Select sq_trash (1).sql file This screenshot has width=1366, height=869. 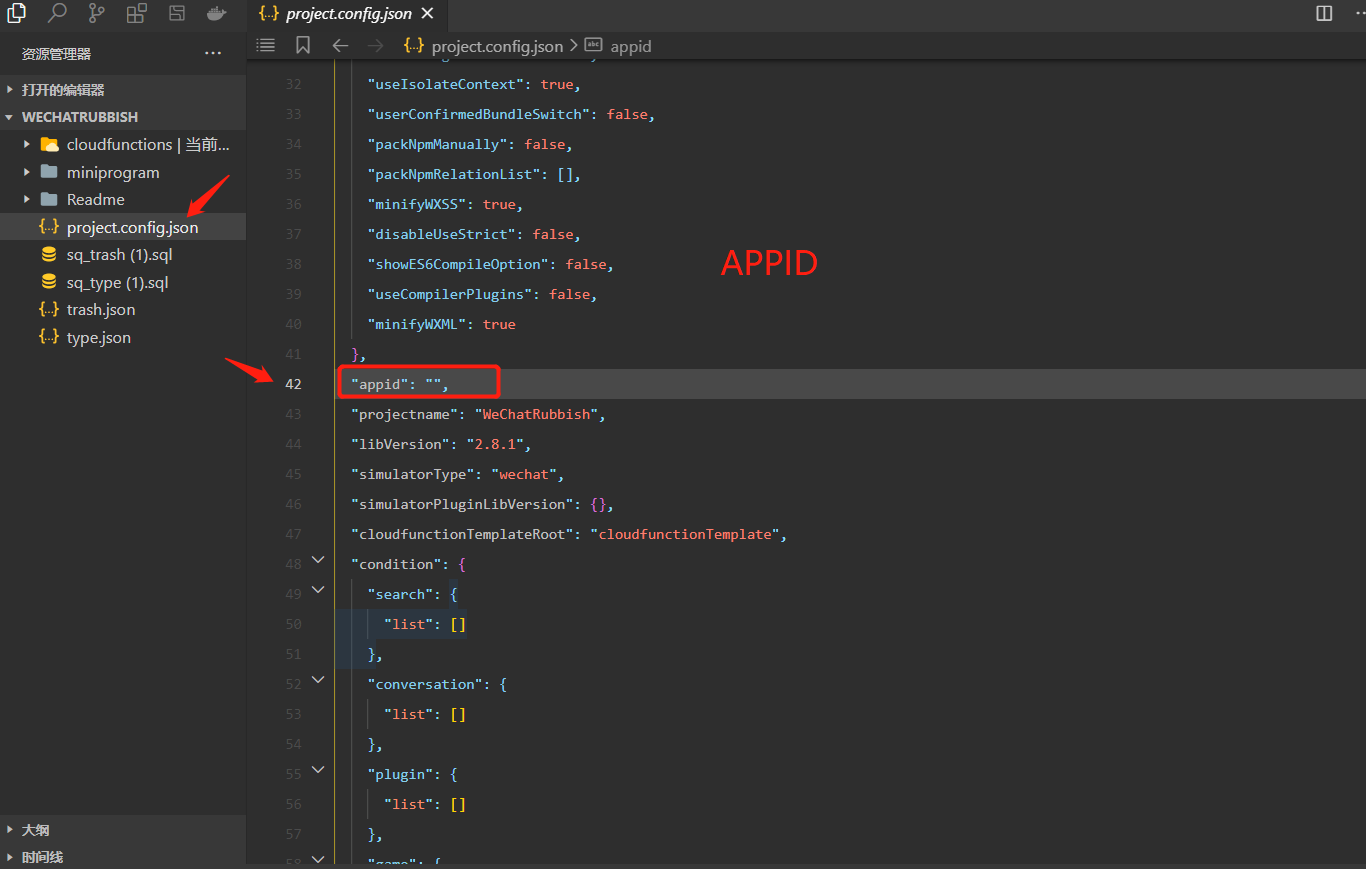[119, 255]
